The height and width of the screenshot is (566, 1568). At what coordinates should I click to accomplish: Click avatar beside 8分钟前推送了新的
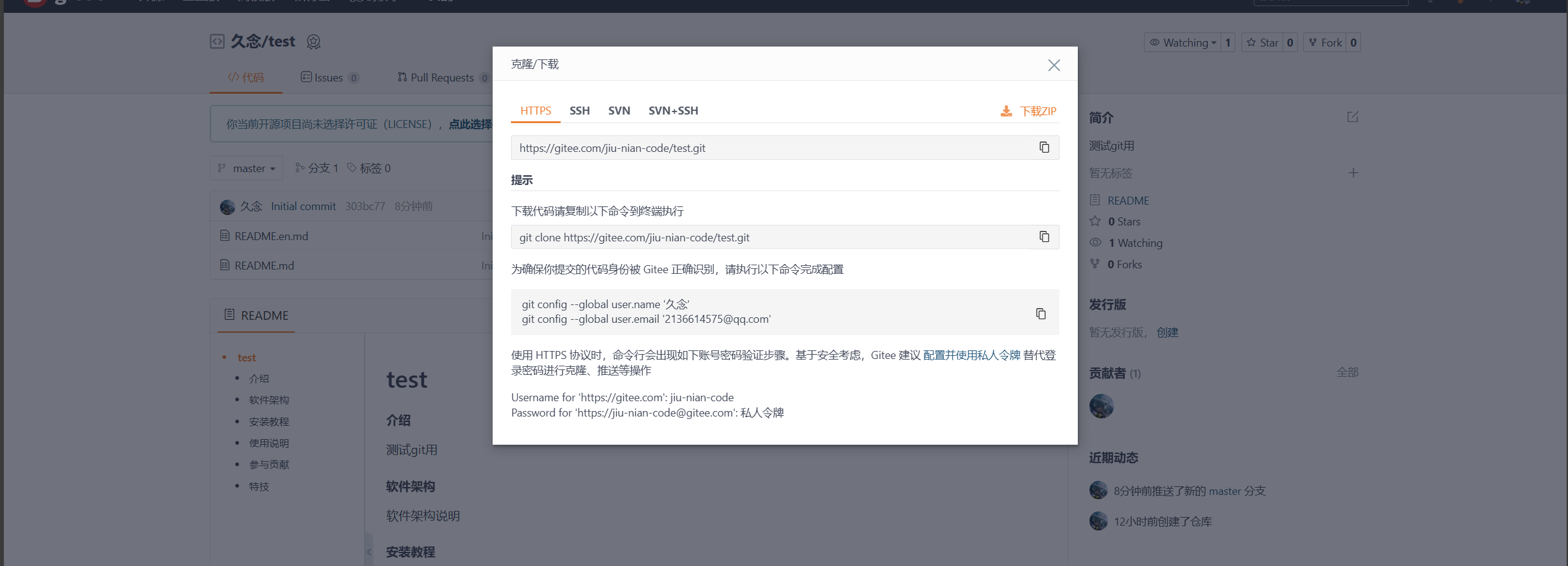click(x=1099, y=490)
